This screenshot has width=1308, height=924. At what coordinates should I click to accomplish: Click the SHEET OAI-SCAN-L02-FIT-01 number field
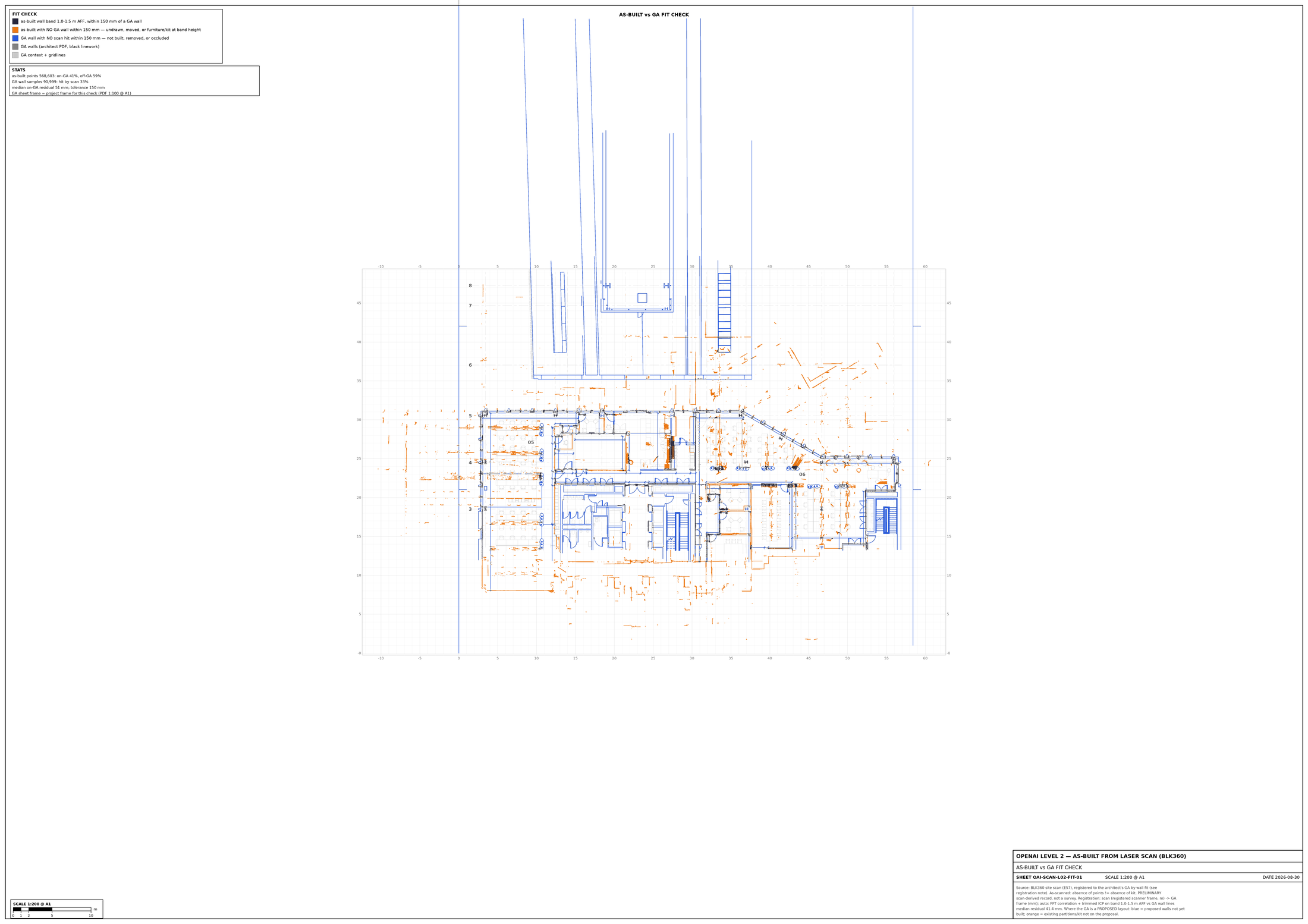pos(1049,877)
